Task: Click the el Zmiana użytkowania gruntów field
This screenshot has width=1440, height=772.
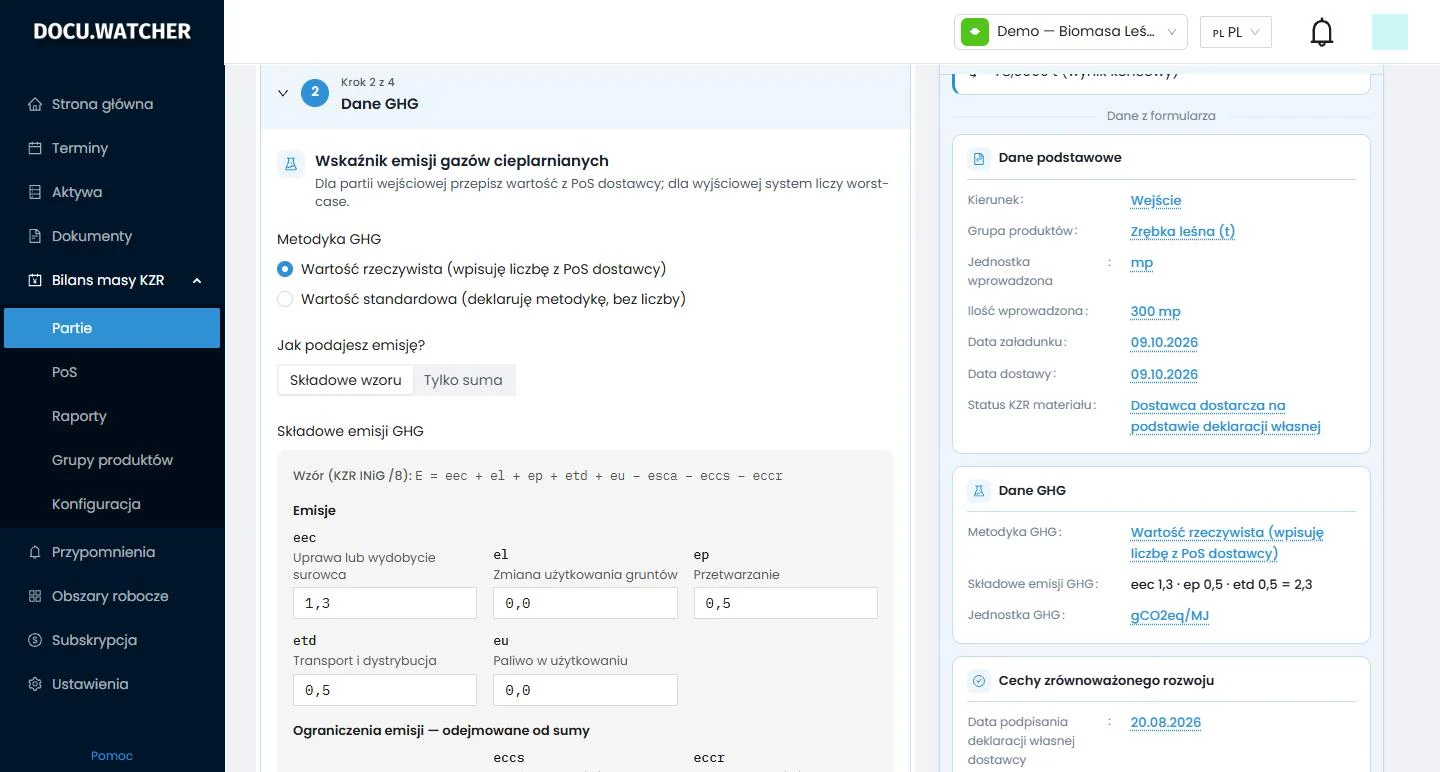Action: [x=585, y=603]
